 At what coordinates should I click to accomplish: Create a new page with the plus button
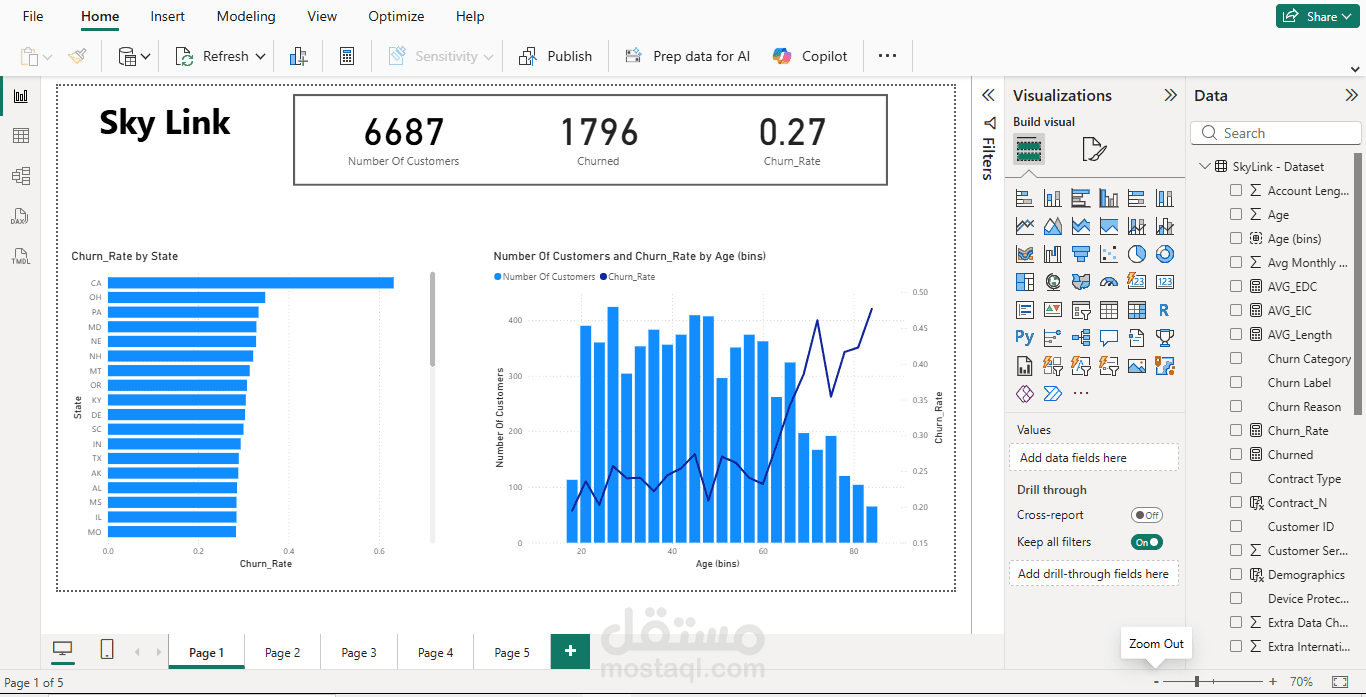(x=570, y=651)
